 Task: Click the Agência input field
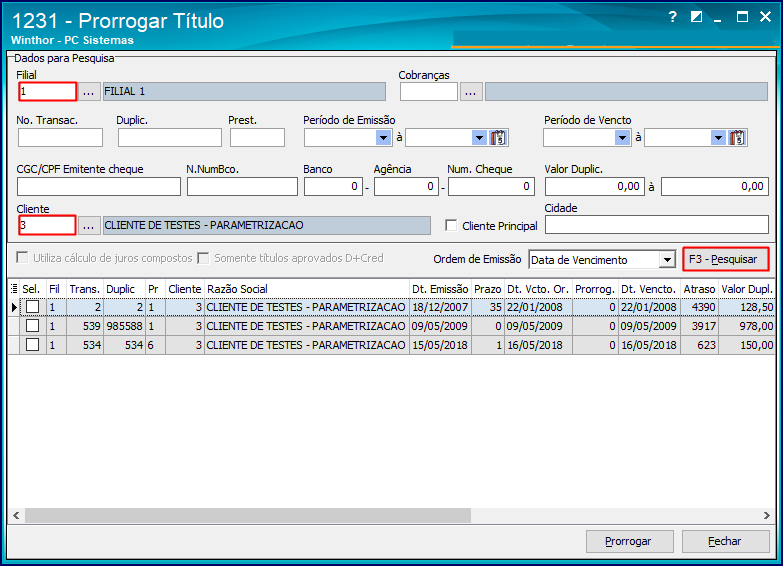pyautogui.click(x=406, y=187)
